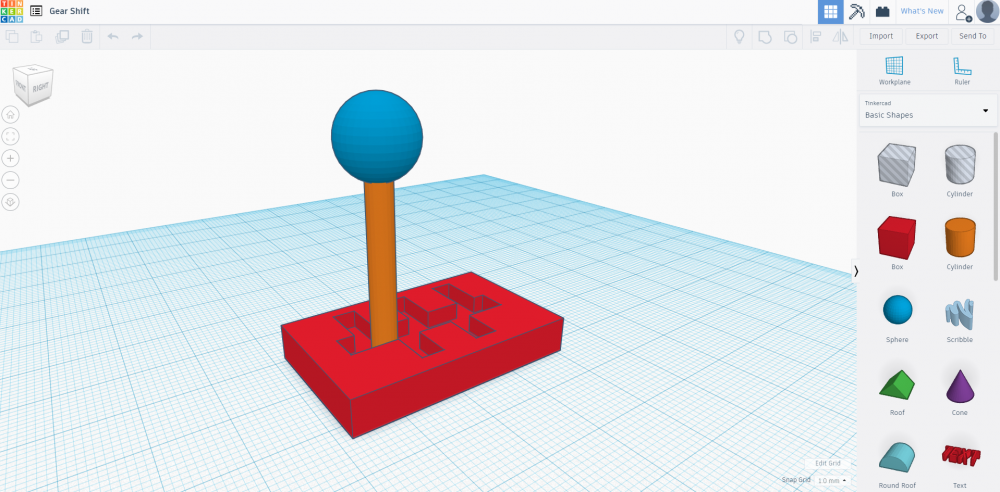Screen dimensions: 1000x492
Task: Click the Home view button
Action: [x=11, y=114]
